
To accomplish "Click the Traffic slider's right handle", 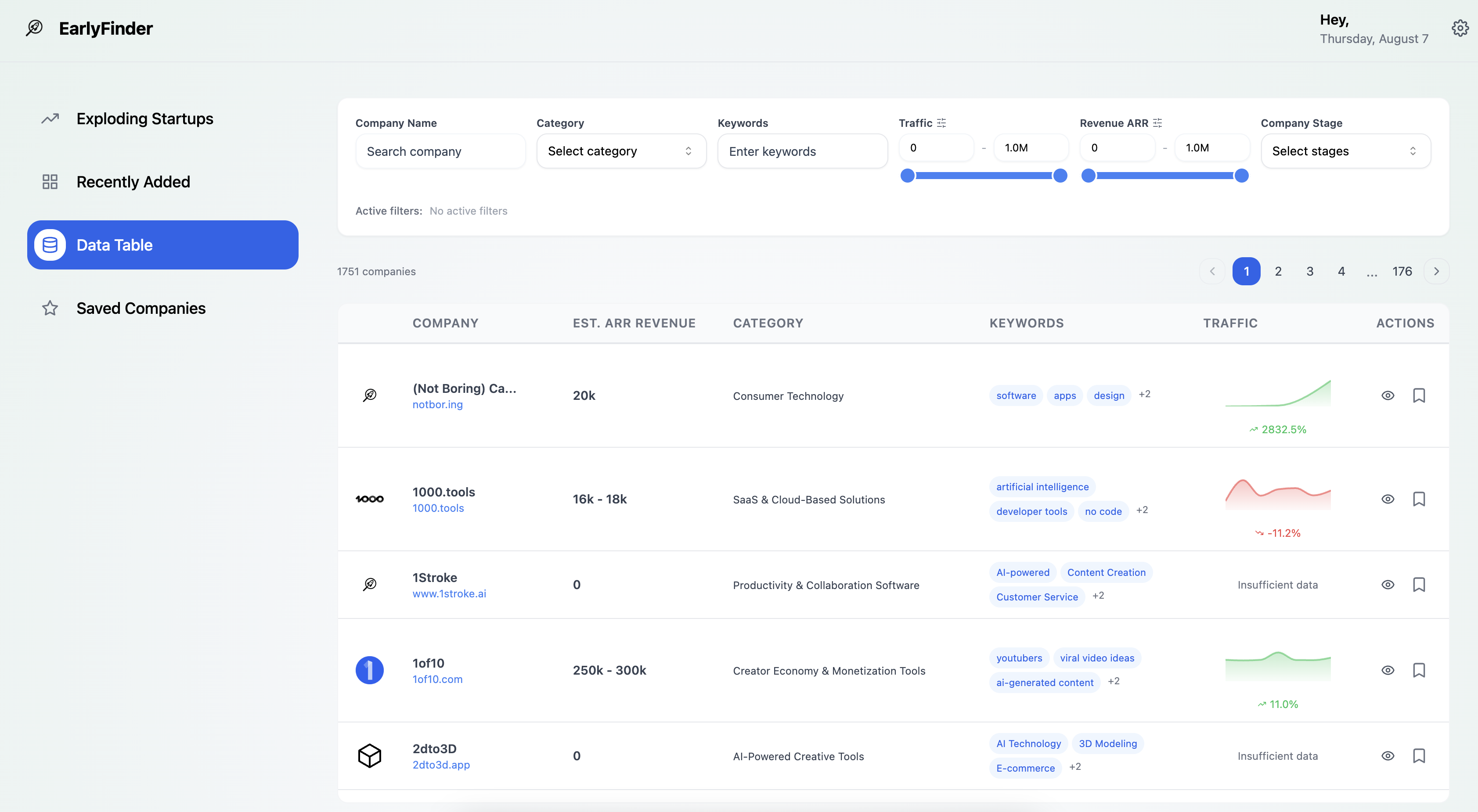I will [x=1060, y=176].
